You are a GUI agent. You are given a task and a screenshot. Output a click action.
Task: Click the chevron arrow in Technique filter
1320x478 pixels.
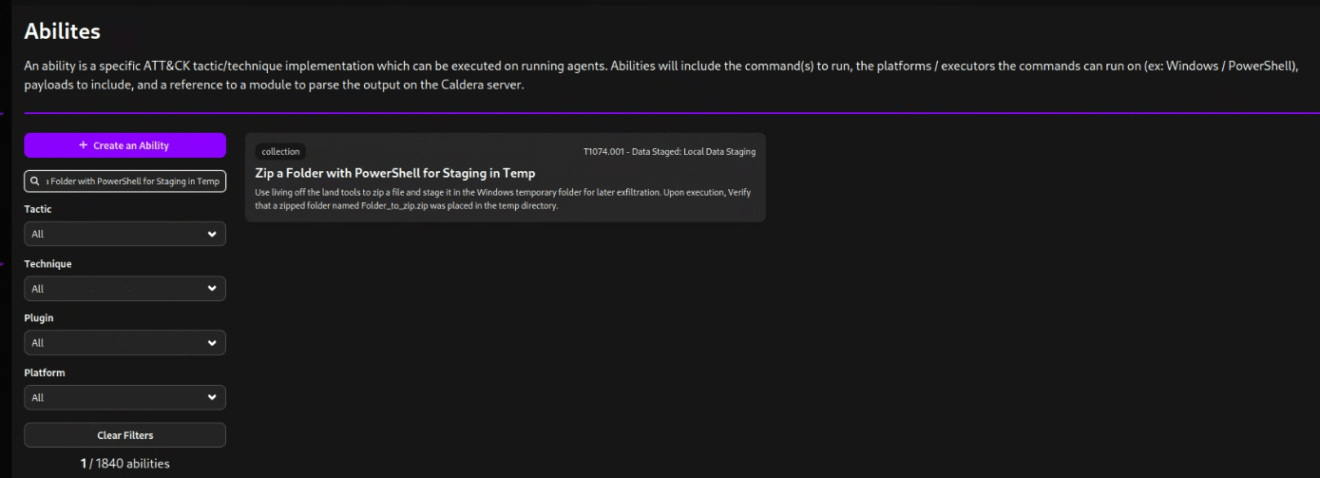point(211,289)
